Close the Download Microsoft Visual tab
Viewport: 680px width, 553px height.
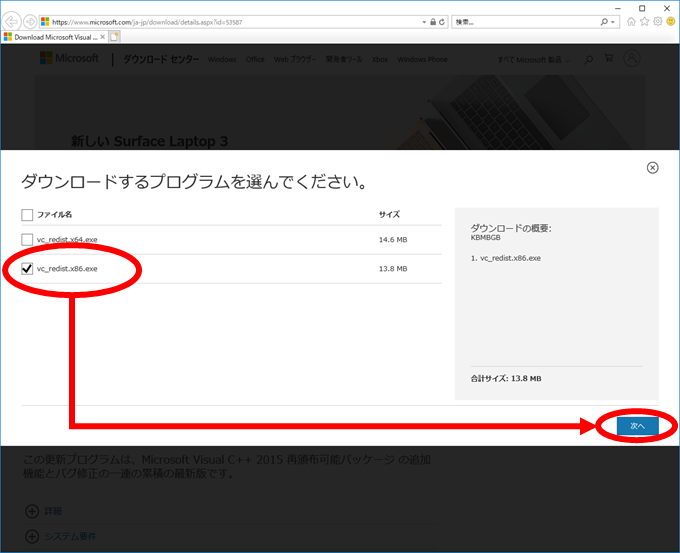pyautogui.click(x=102, y=37)
